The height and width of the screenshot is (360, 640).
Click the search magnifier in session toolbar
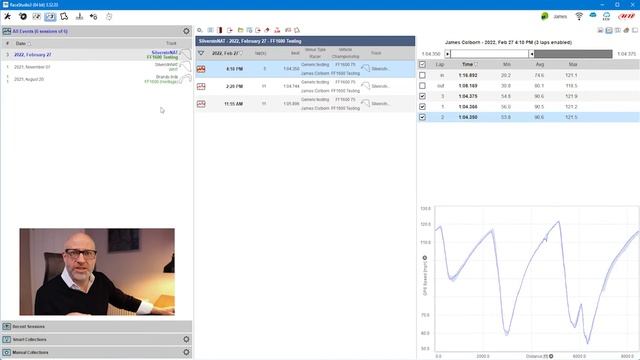coord(200,30)
